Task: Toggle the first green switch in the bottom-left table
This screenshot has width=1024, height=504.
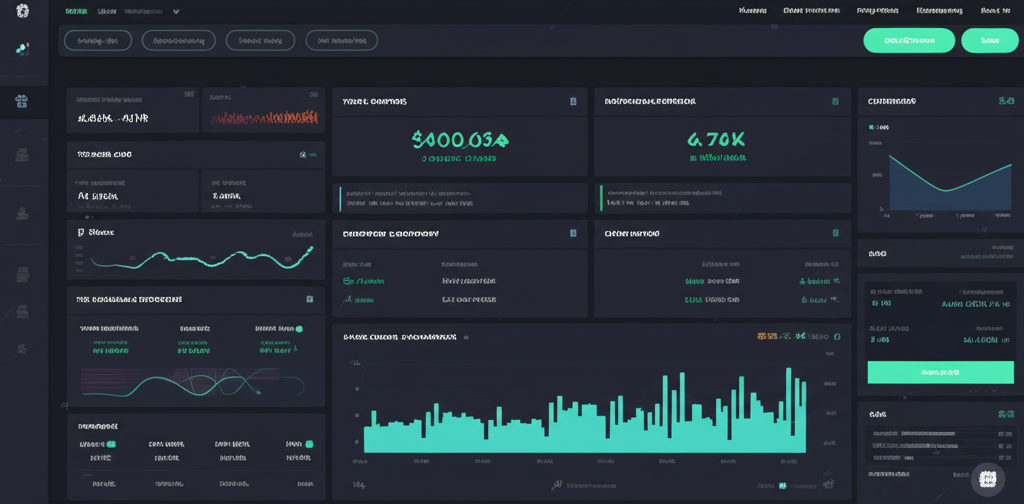Action: [x=111, y=443]
